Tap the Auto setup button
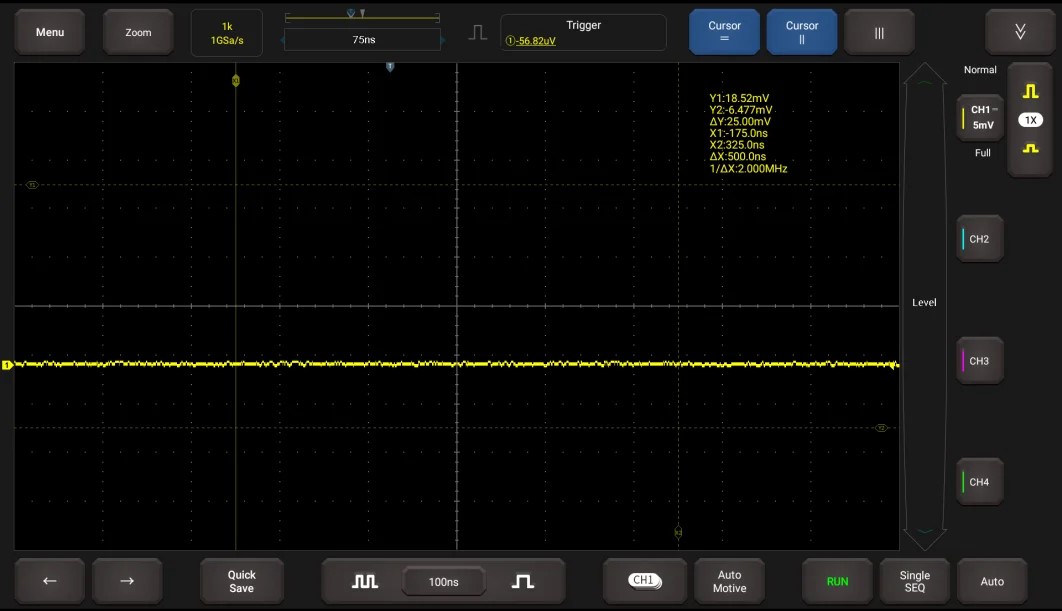This screenshot has width=1062, height=611. 992,581
